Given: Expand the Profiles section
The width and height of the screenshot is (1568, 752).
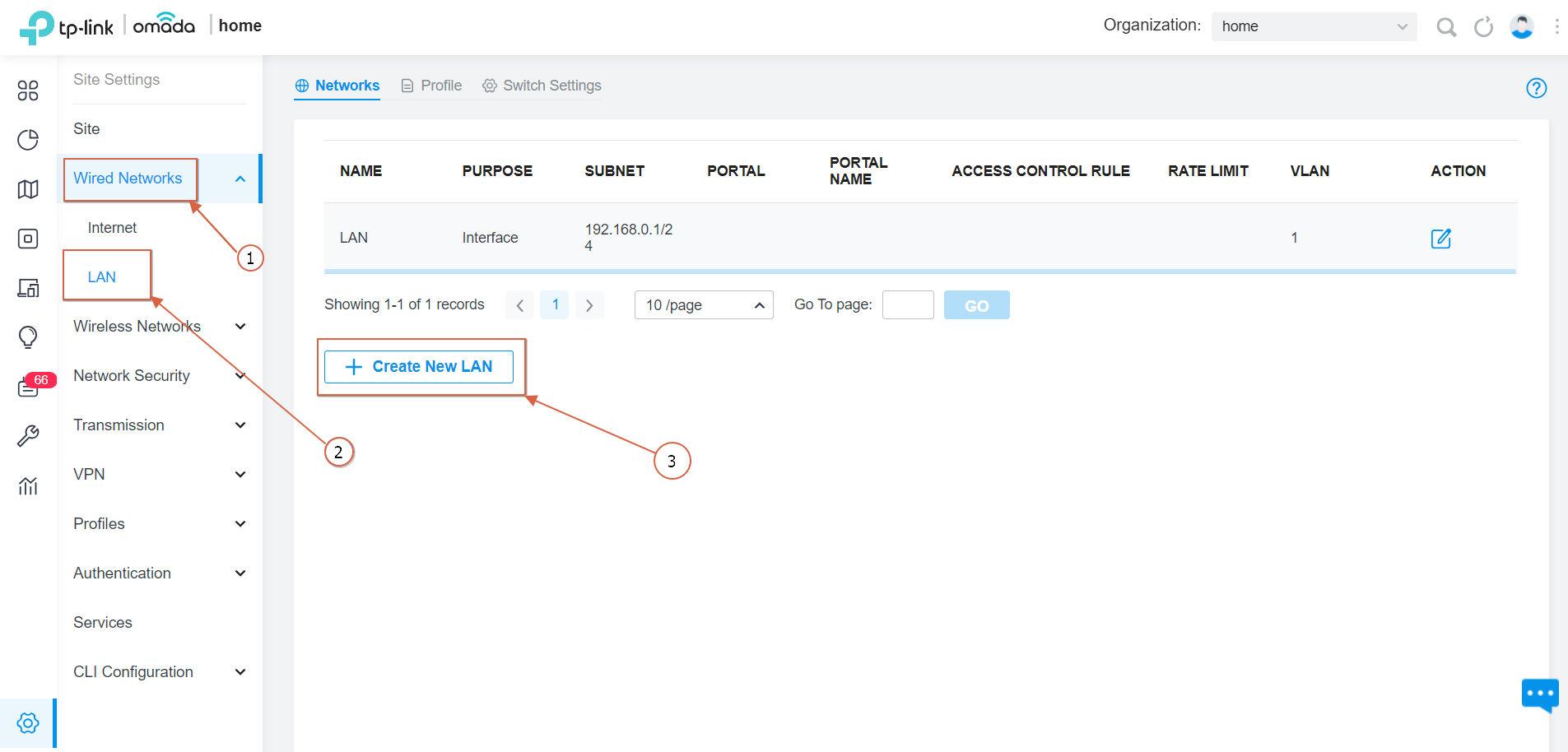Looking at the screenshot, I should pos(240,524).
